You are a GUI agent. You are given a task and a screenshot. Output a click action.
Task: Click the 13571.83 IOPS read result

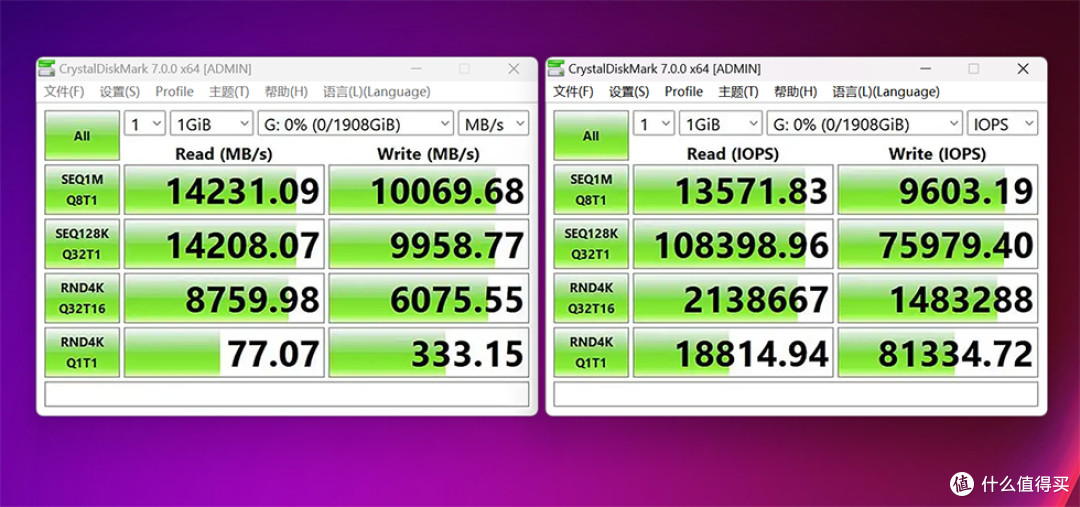(x=733, y=189)
